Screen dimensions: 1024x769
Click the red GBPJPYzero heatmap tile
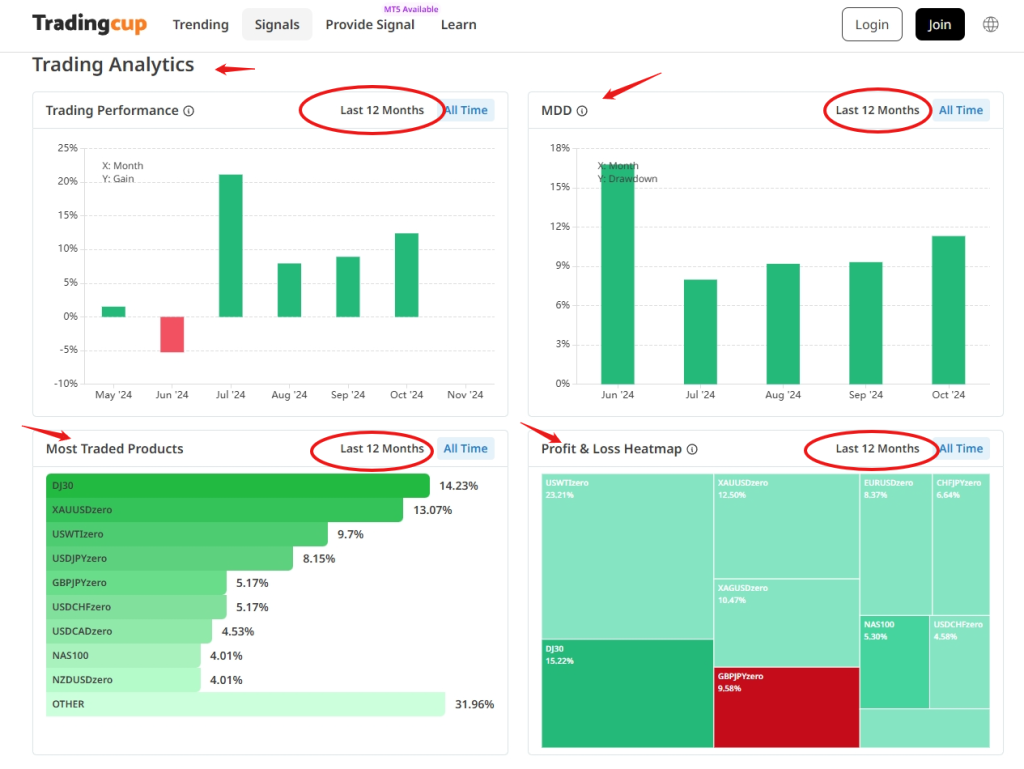pyautogui.click(x=786, y=708)
